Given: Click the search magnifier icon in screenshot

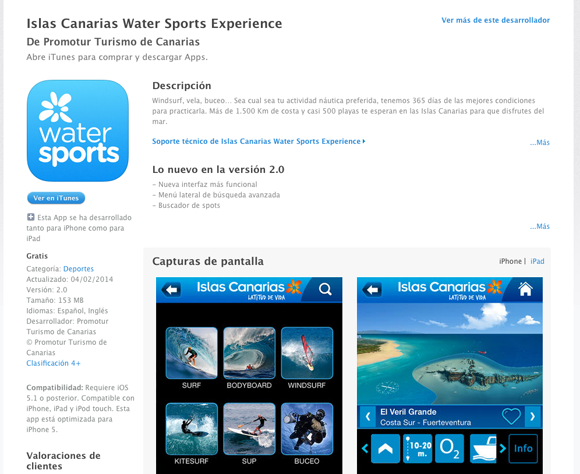Looking at the screenshot, I should (x=325, y=289).
